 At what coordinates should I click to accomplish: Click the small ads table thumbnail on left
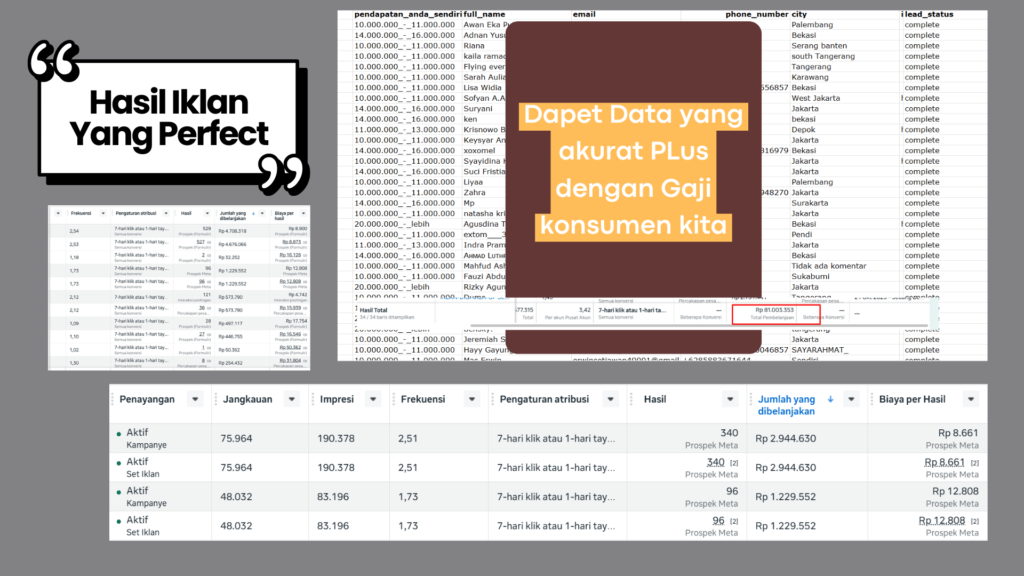pyautogui.click(x=179, y=288)
